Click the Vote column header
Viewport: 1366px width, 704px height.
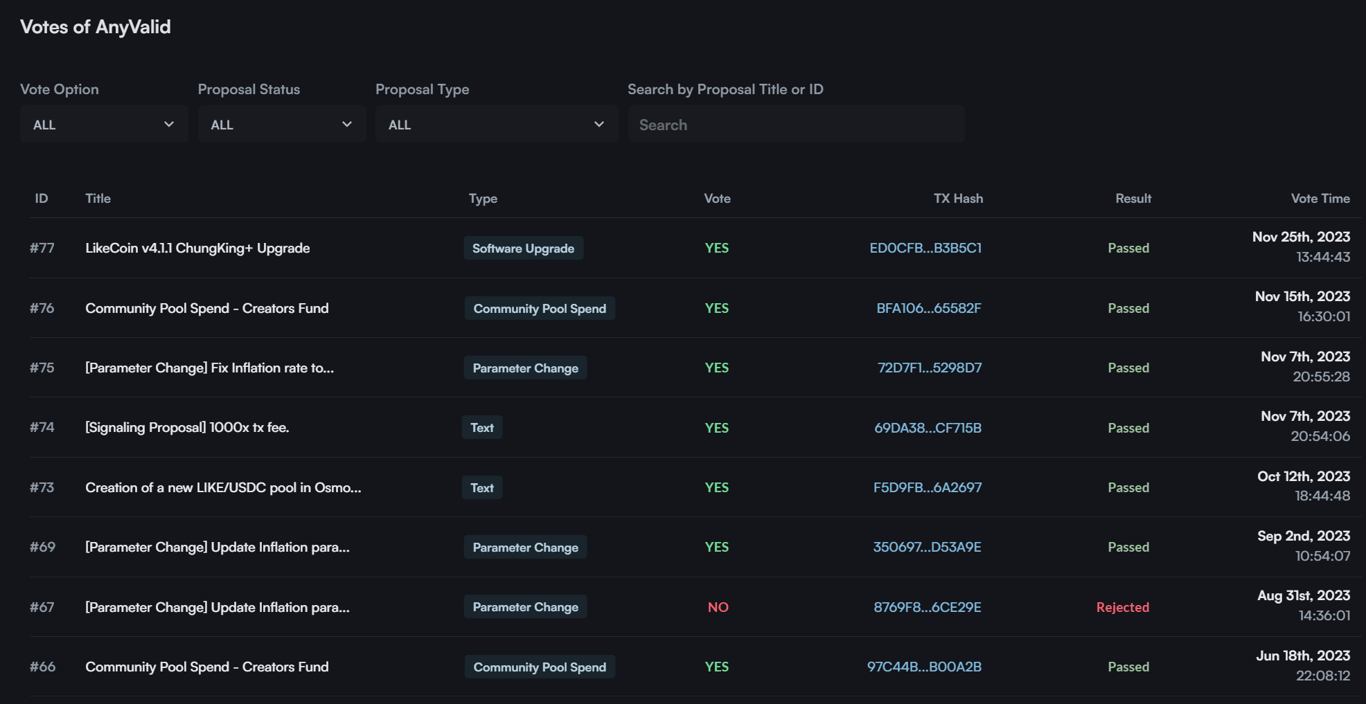717,198
